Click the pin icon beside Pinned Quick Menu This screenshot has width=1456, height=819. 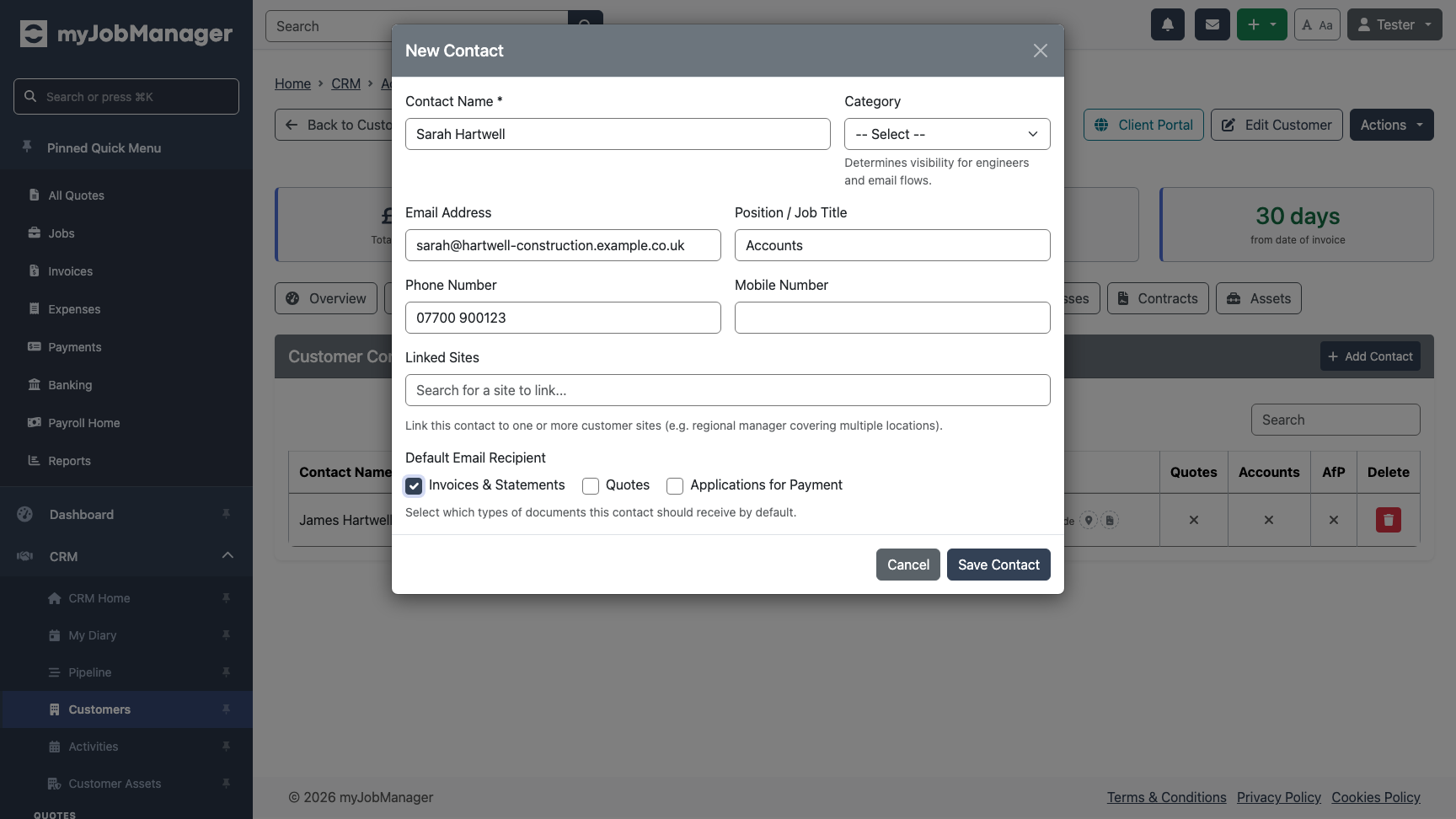point(27,147)
